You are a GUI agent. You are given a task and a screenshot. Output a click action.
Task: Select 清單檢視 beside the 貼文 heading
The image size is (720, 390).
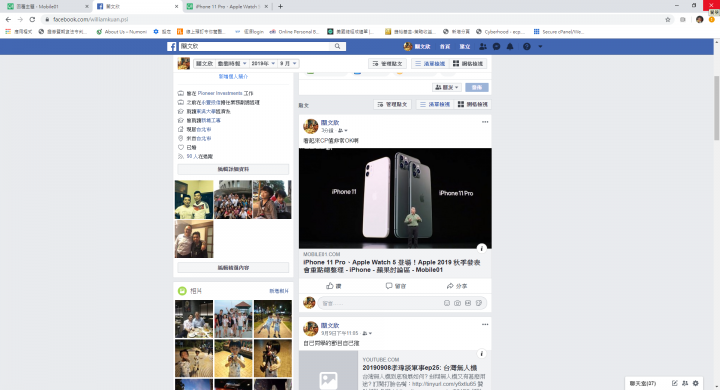click(x=435, y=104)
